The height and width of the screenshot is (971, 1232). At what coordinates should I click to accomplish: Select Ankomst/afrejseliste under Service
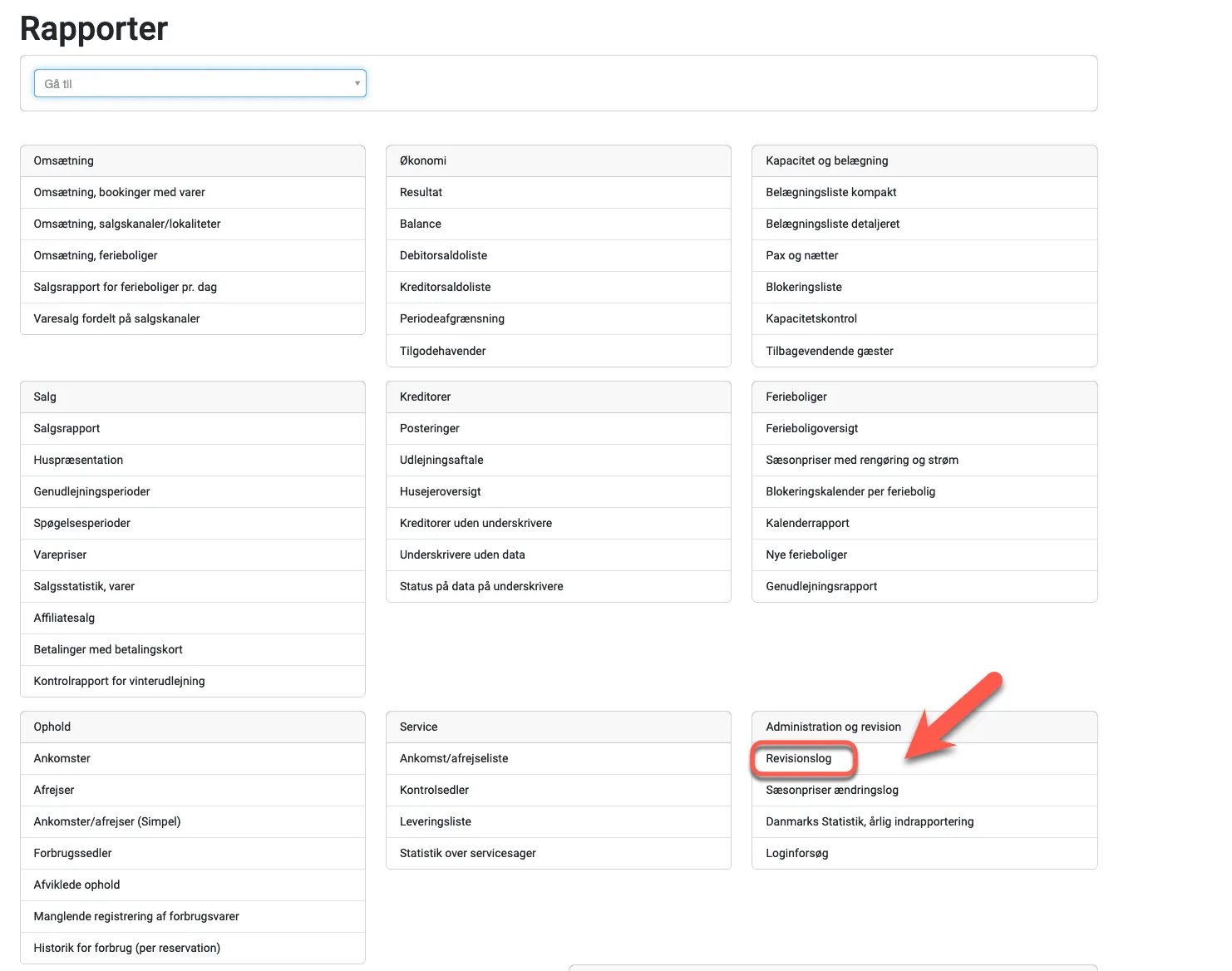click(x=454, y=758)
